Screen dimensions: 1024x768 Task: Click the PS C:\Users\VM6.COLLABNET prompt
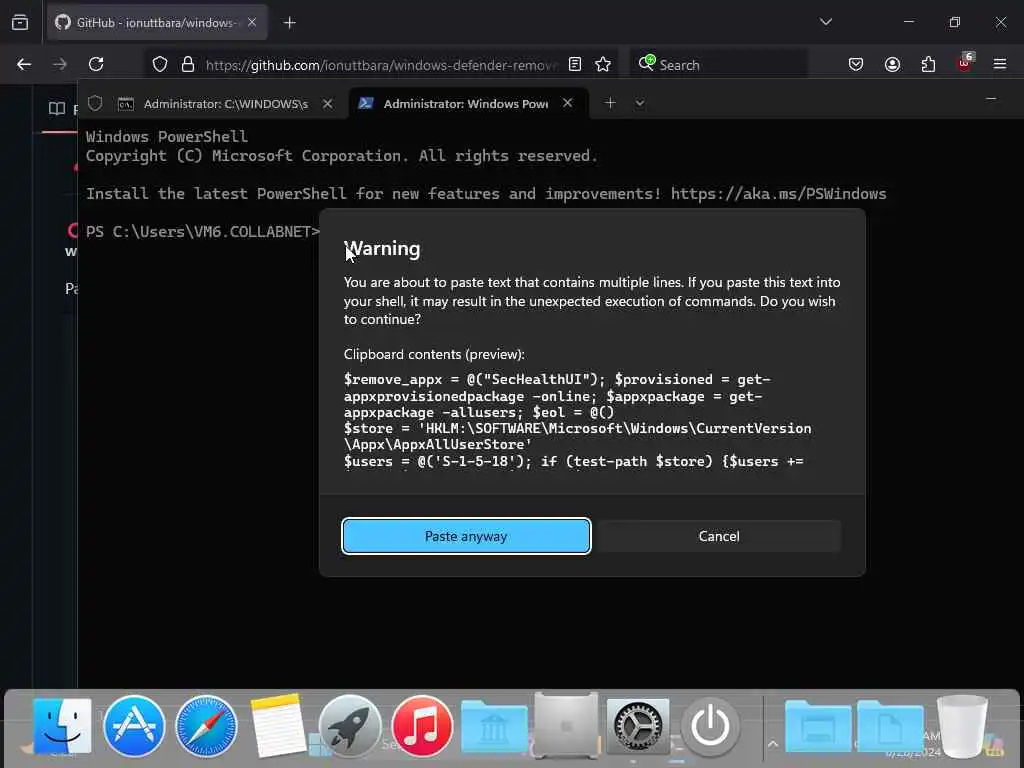(203, 232)
